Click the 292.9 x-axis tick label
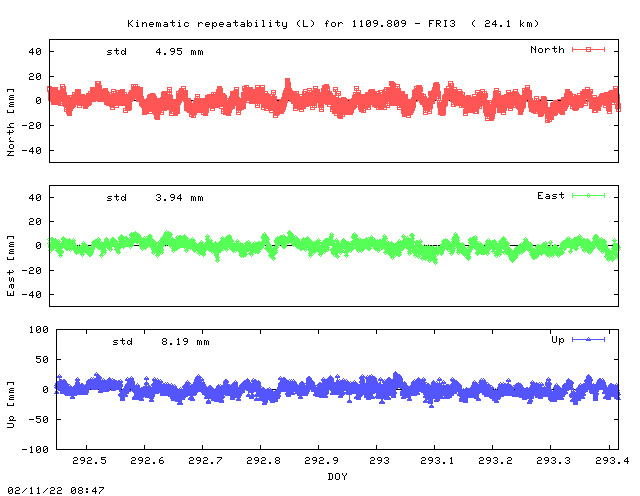The height and width of the screenshot is (496, 640). point(321,460)
